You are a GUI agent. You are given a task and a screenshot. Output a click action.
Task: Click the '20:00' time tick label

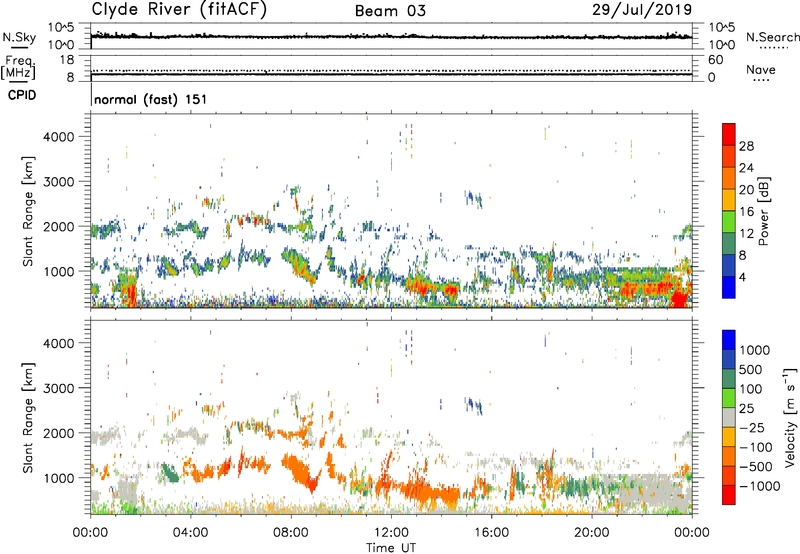(592, 533)
